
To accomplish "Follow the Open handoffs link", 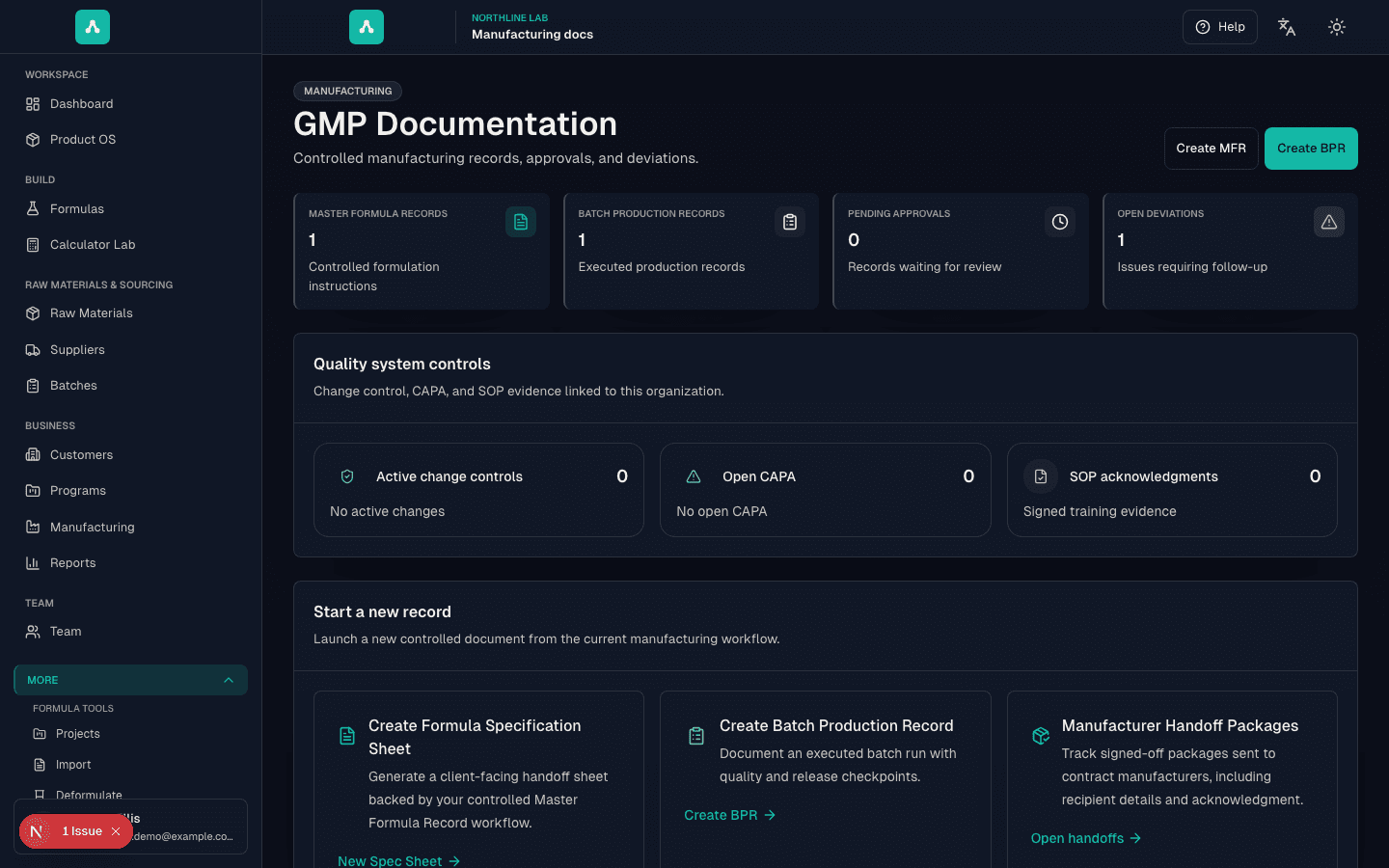I will [1086, 838].
